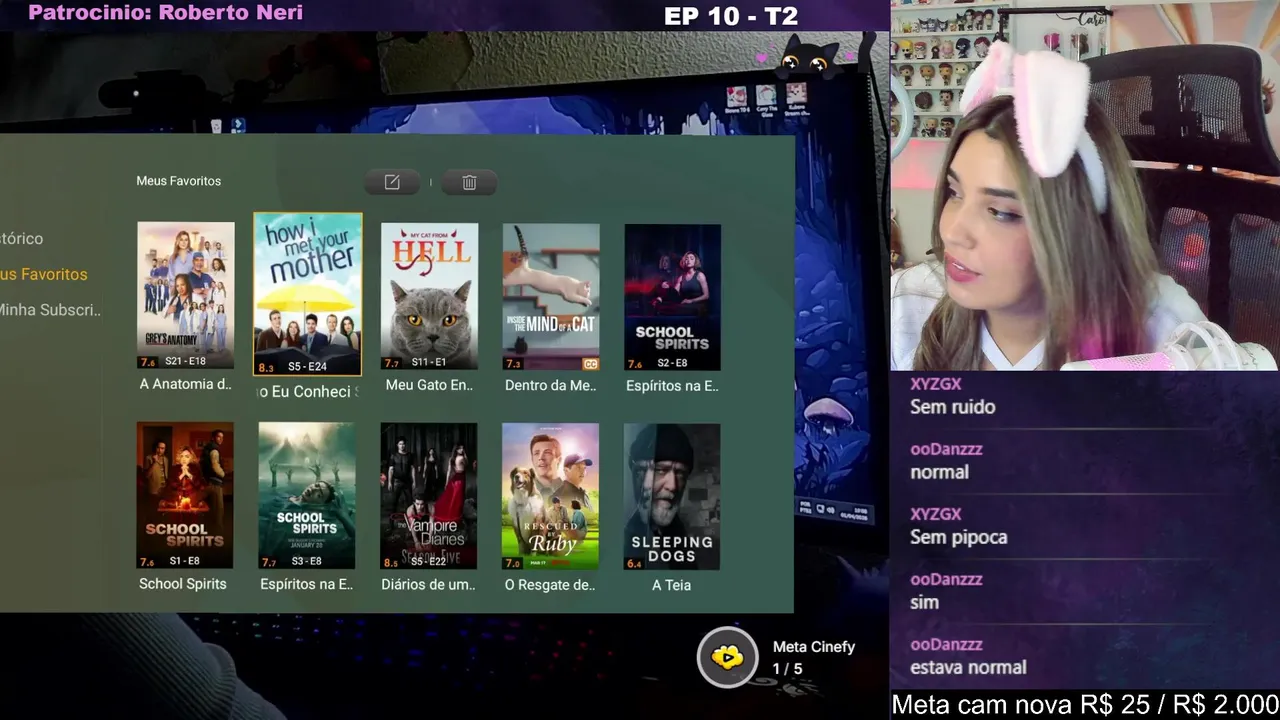Click the 'A Teia' title
Screen dimensions: 1280x720
671,585
